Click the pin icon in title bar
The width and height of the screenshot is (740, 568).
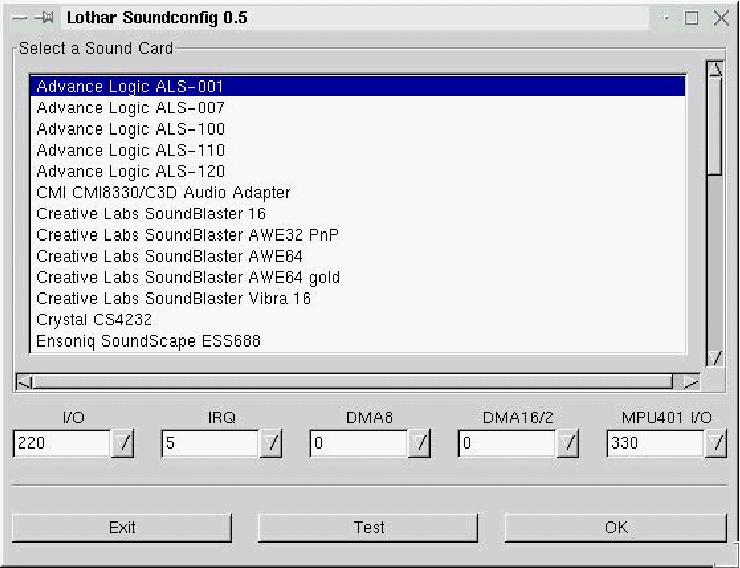click(45, 18)
